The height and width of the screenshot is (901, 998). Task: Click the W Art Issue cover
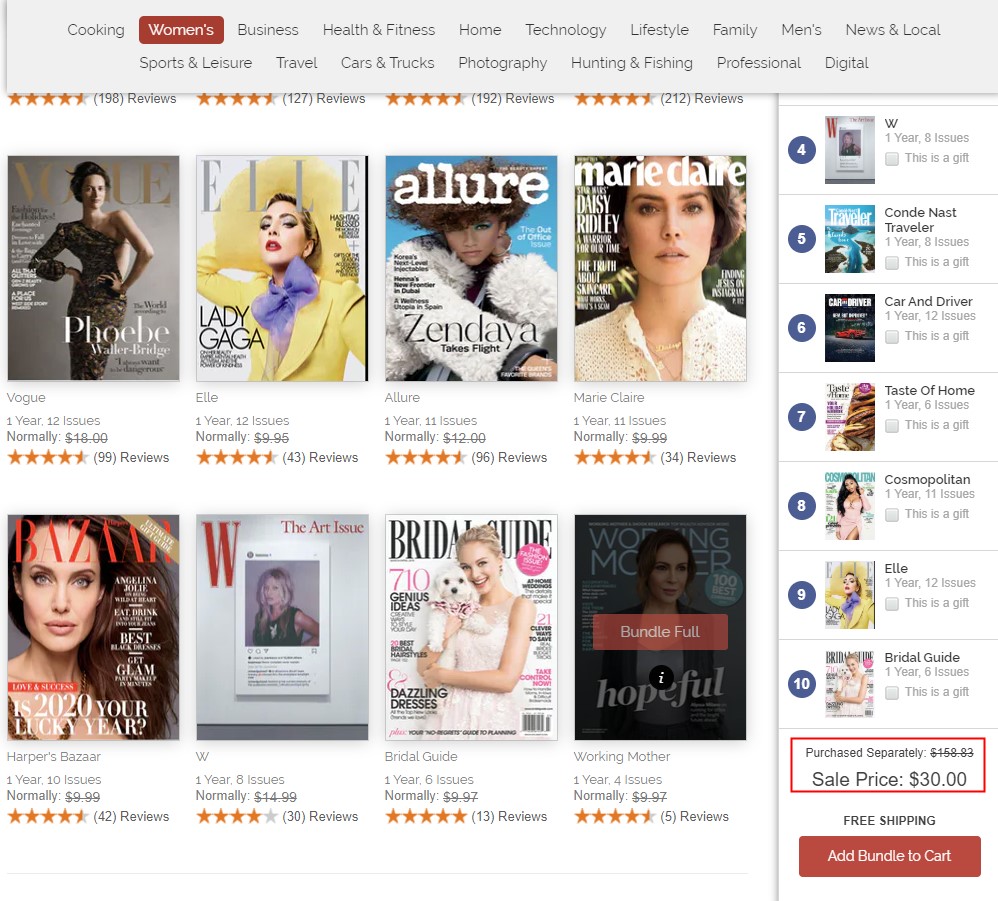point(282,627)
